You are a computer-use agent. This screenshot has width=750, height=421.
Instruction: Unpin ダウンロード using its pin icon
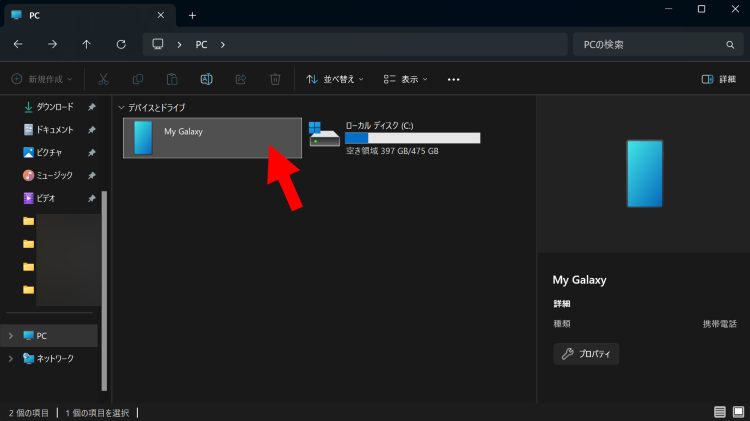pyautogui.click(x=91, y=107)
